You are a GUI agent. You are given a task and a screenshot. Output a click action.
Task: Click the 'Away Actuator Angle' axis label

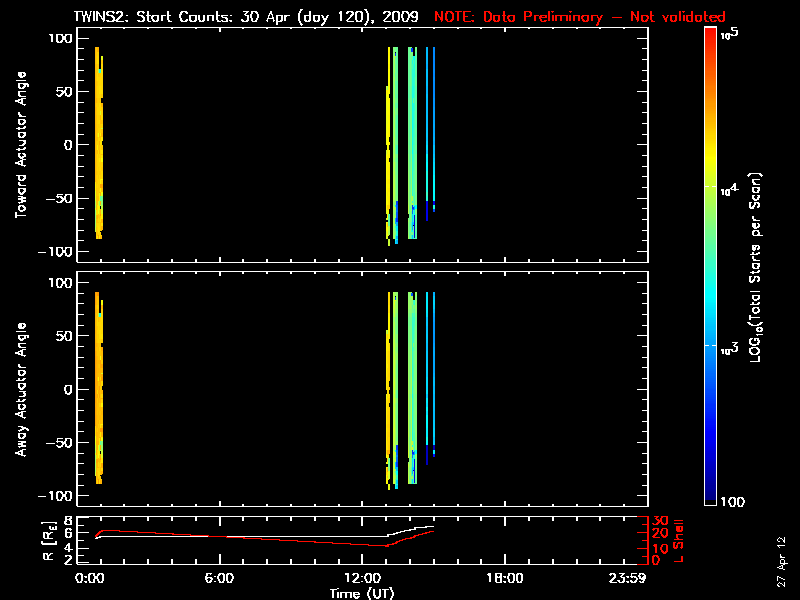(x=19, y=390)
